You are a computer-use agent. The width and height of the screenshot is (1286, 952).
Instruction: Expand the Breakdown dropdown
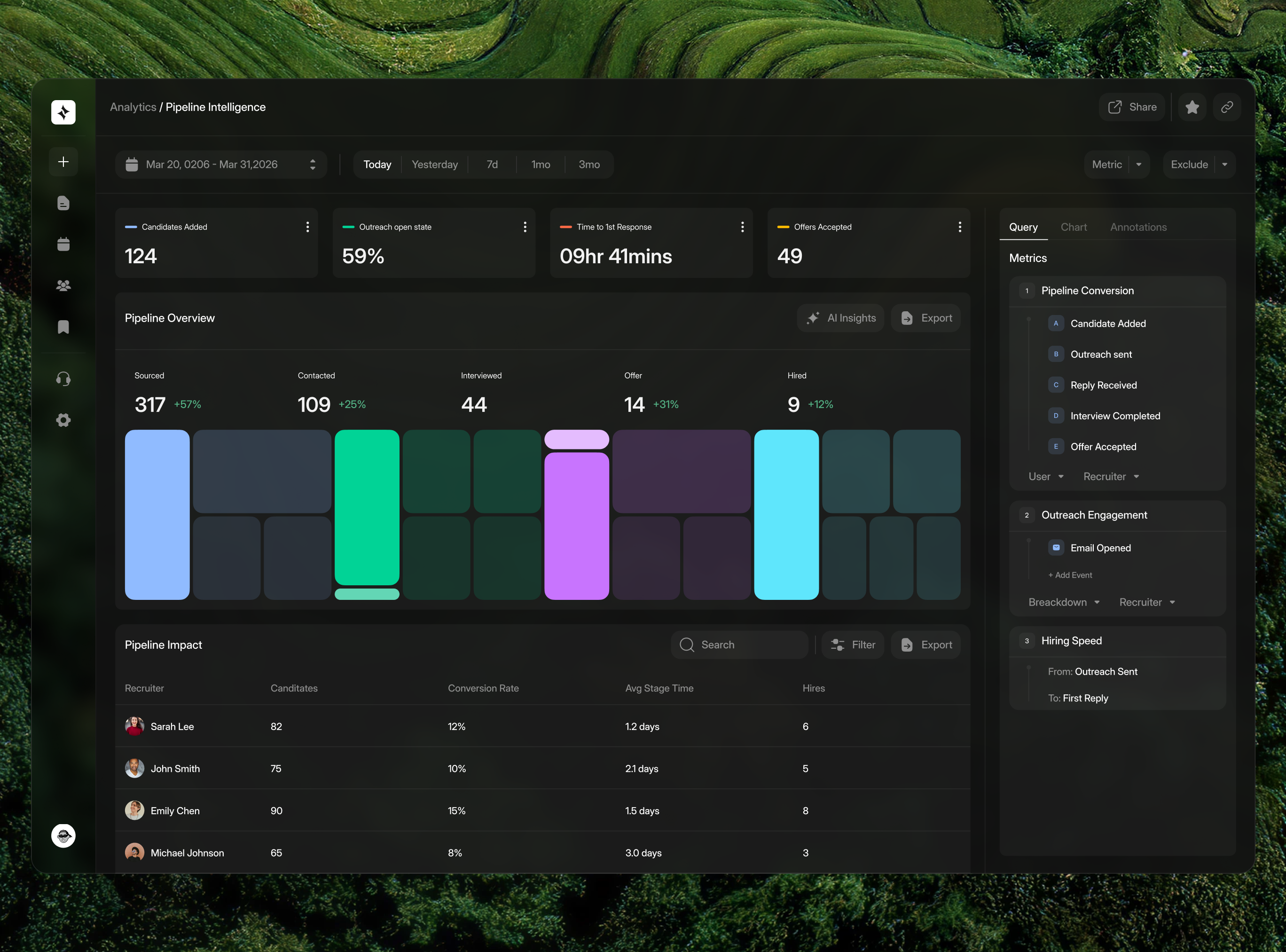1064,602
